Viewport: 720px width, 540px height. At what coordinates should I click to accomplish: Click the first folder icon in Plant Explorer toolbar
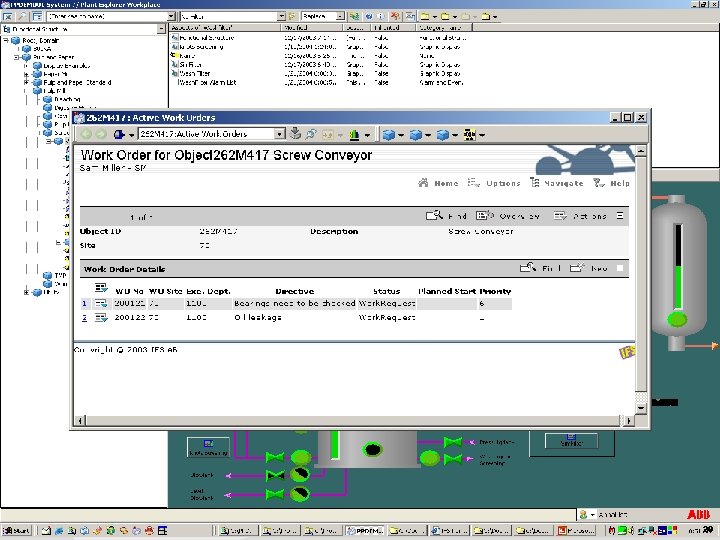[425, 17]
